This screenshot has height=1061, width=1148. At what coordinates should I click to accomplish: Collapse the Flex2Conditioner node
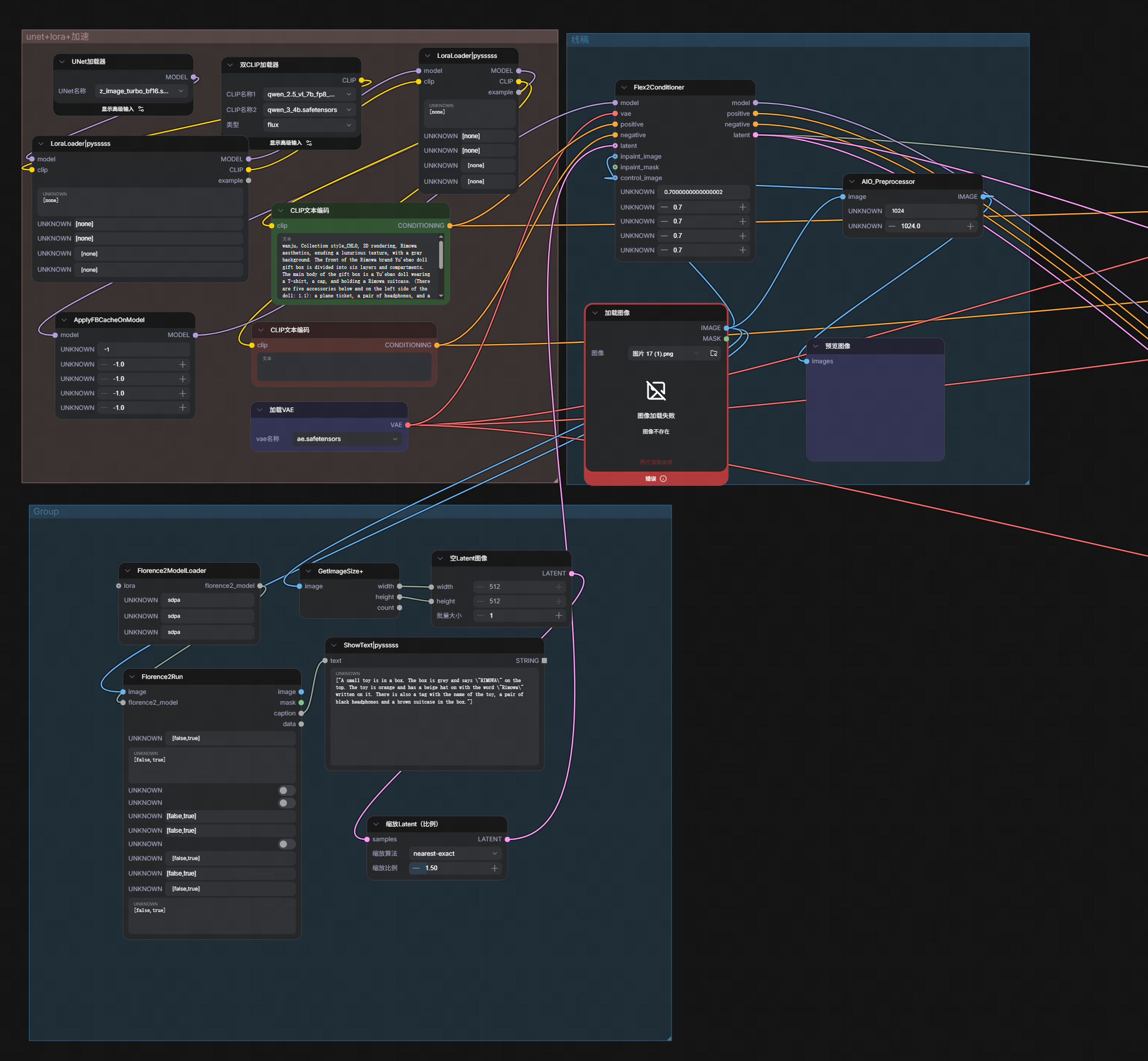click(624, 87)
